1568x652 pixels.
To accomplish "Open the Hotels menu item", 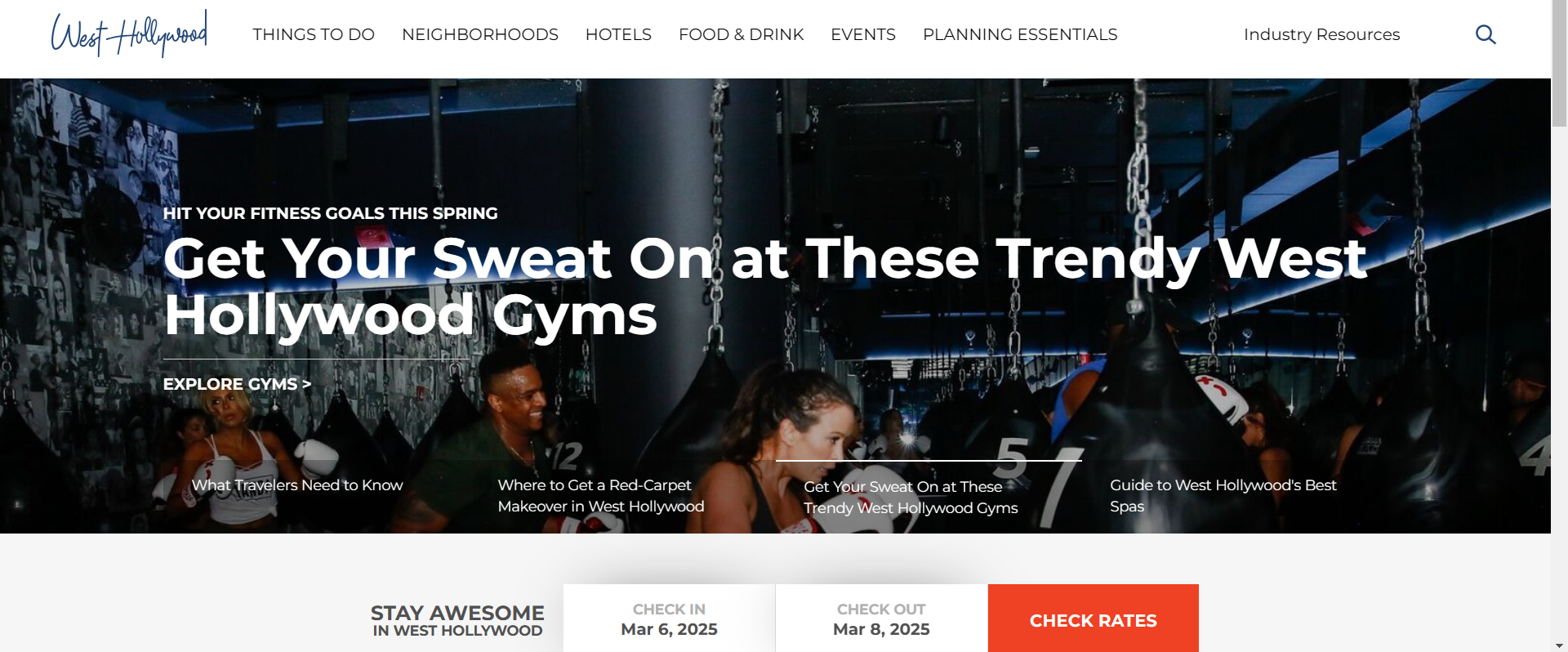I will coord(618,34).
